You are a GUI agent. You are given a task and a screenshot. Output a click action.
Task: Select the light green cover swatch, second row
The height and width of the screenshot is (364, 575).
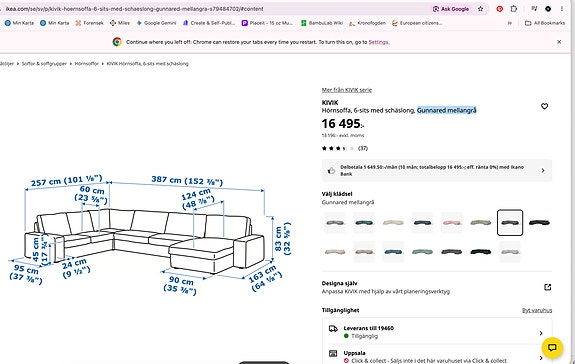pos(422,252)
